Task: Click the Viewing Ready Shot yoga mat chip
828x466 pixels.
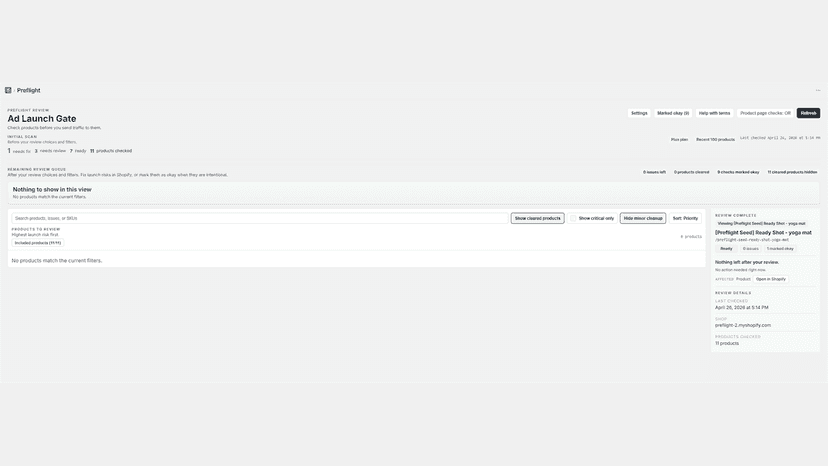Action: tap(761, 223)
